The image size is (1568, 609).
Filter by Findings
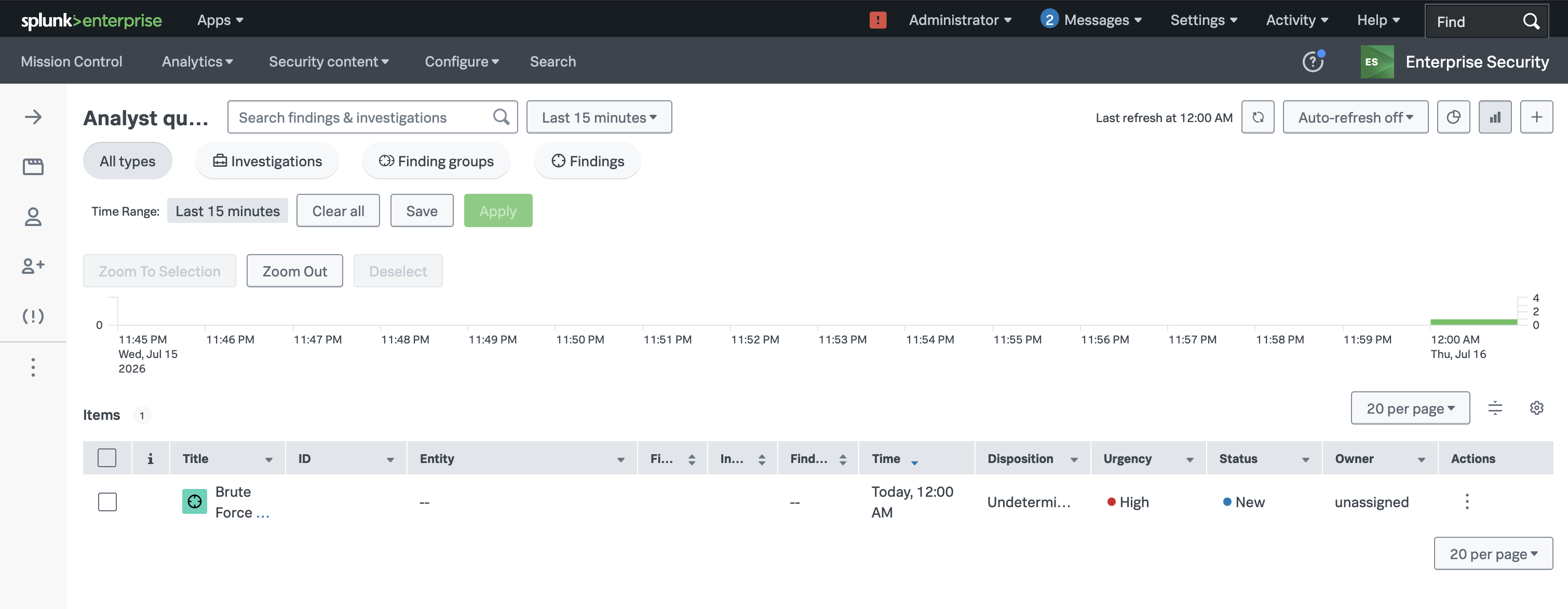587,161
